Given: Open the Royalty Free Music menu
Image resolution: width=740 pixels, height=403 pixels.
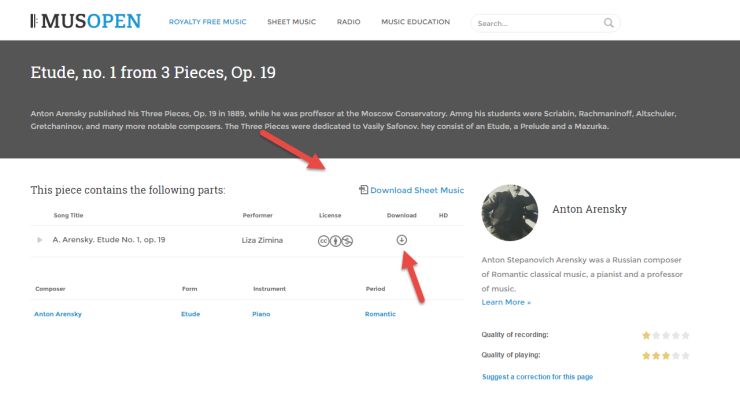Looking at the screenshot, I should pyautogui.click(x=208, y=22).
